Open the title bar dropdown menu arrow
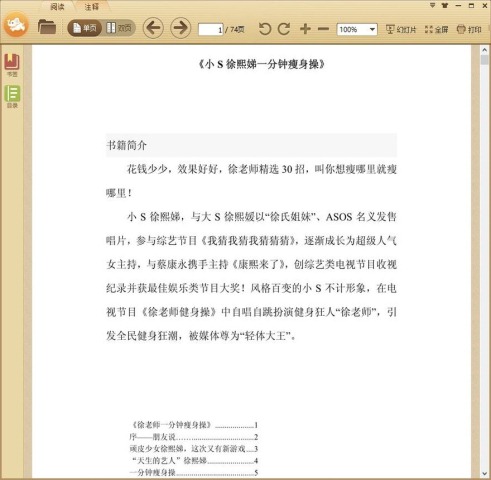Image resolution: width=491 pixels, height=480 pixels. pyautogui.click(x=432, y=5)
